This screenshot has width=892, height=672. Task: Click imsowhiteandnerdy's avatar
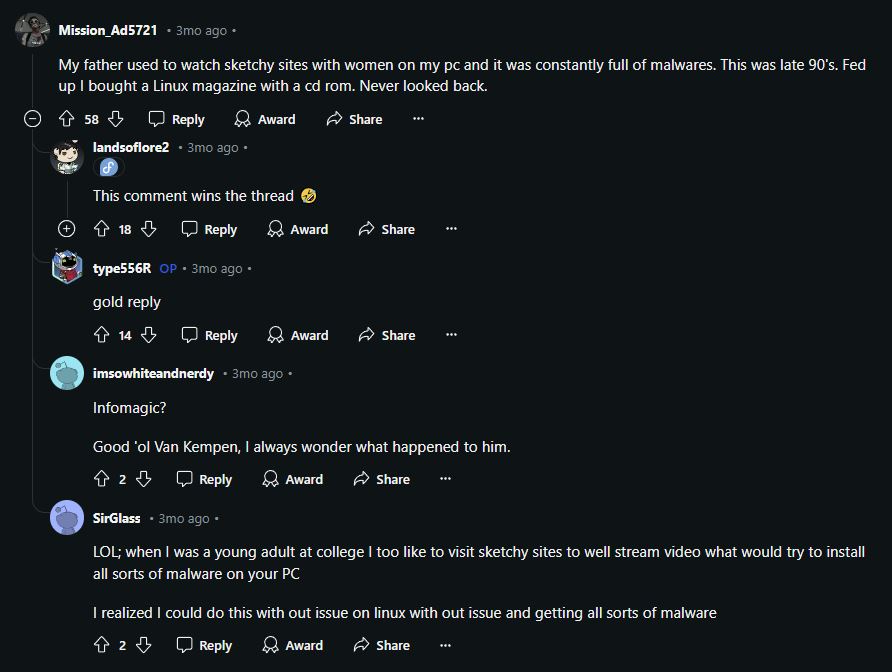(67, 373)
